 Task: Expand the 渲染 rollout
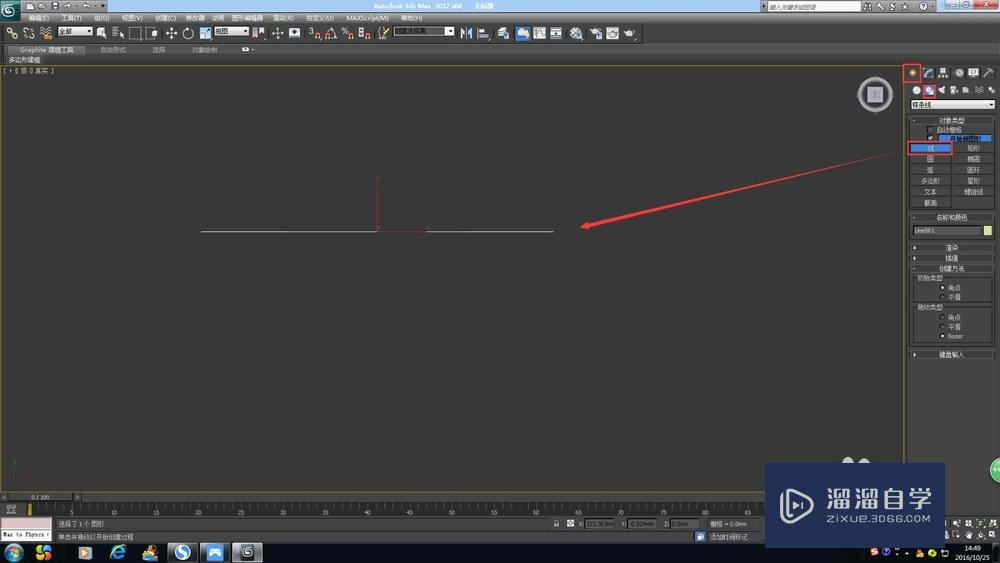[952, 247]
